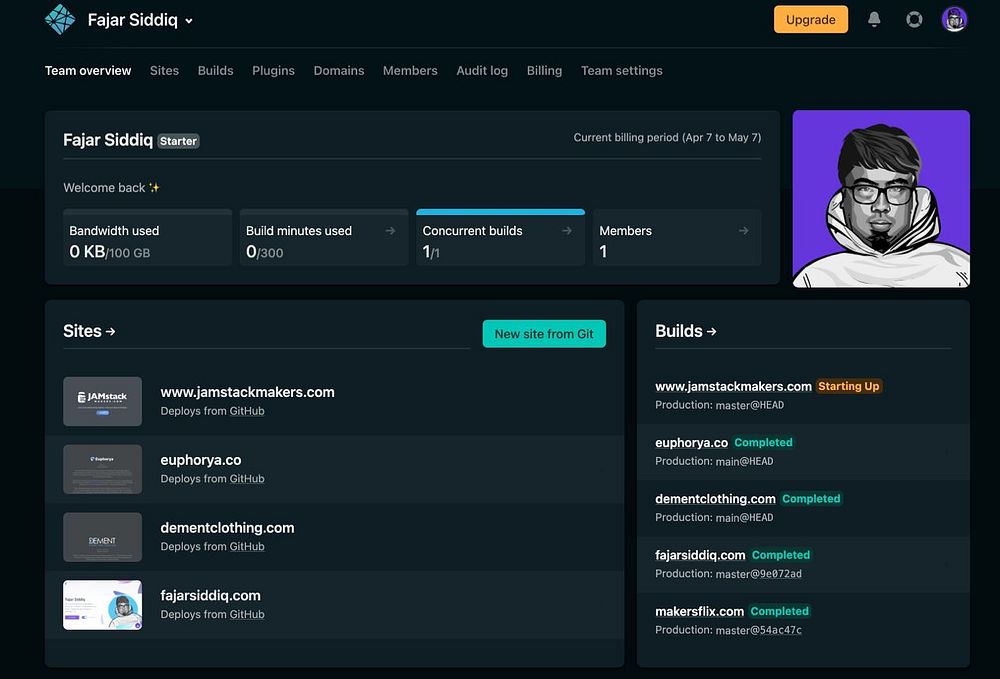Open fajarsiddiq.com build entry
The width and height of the screenshot is (1000, 679).
[x=700, y=555]
